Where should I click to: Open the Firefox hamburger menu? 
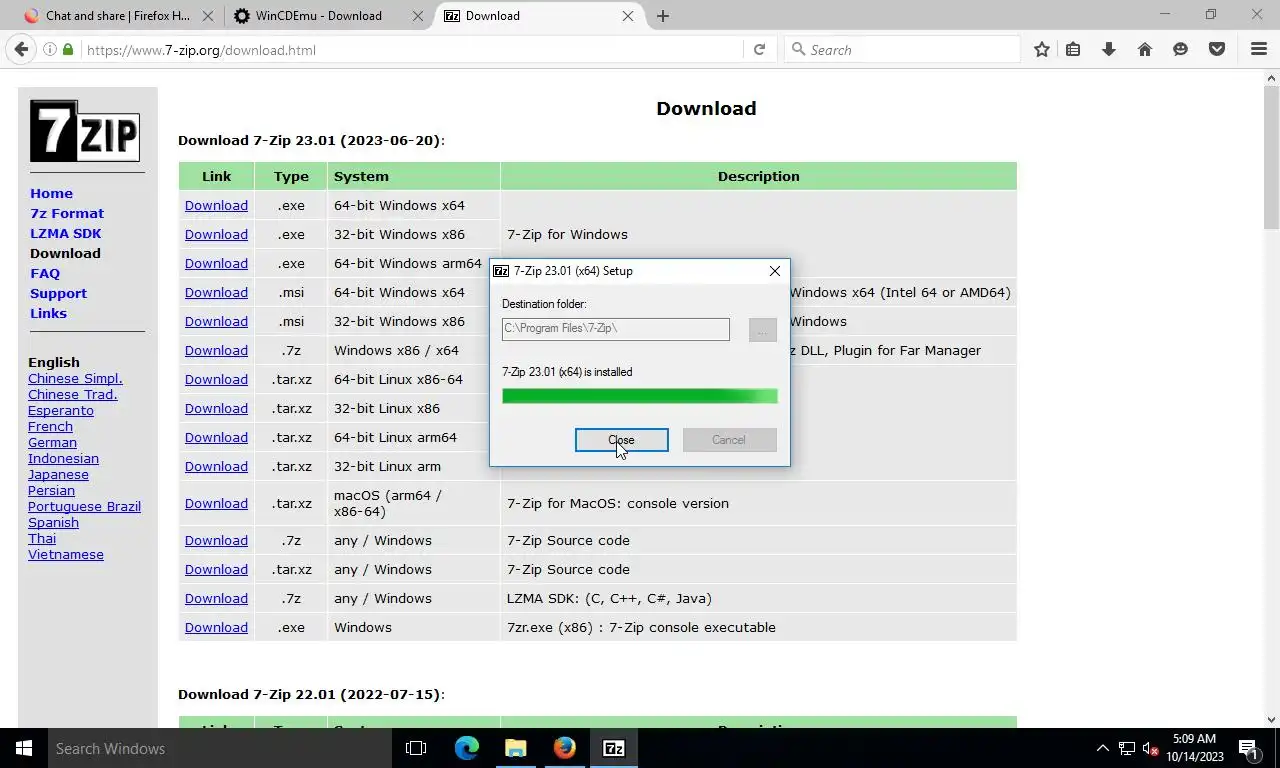click(1259, 49)
